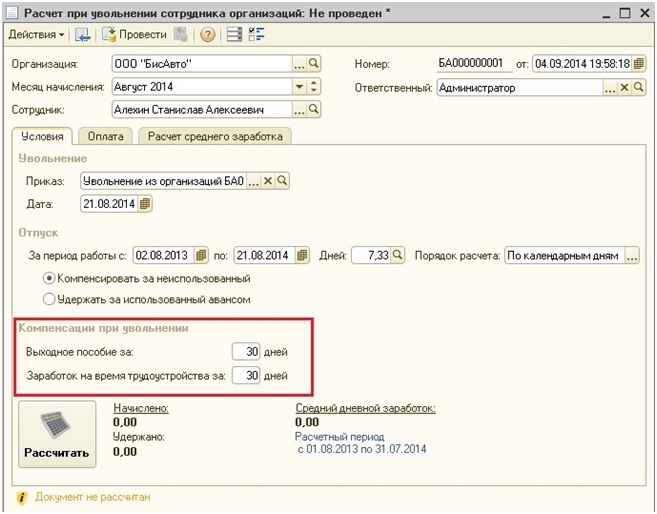Click the document date field 04.09.2014 19:58:18
Screen dimensions: 657x514
[x=582, y=64]
